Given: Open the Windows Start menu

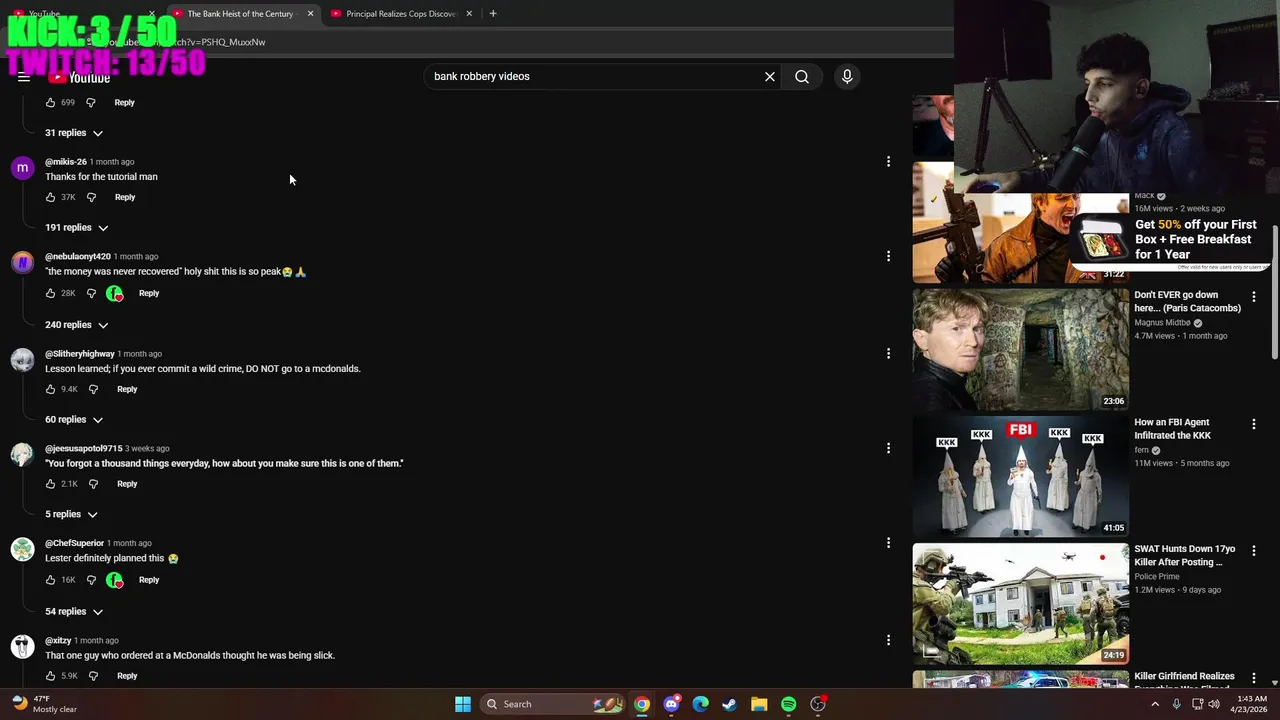Looking at the screenshot, I should coord(463,704).
